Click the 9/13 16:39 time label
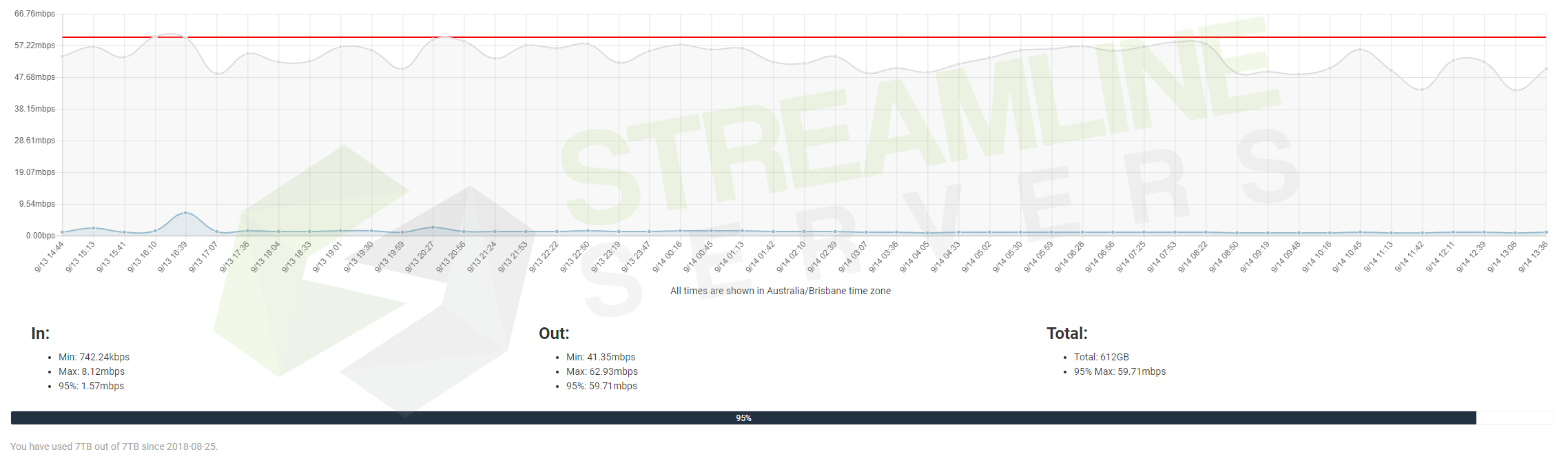Viewport: 1568px width, 463px height. 172,257
